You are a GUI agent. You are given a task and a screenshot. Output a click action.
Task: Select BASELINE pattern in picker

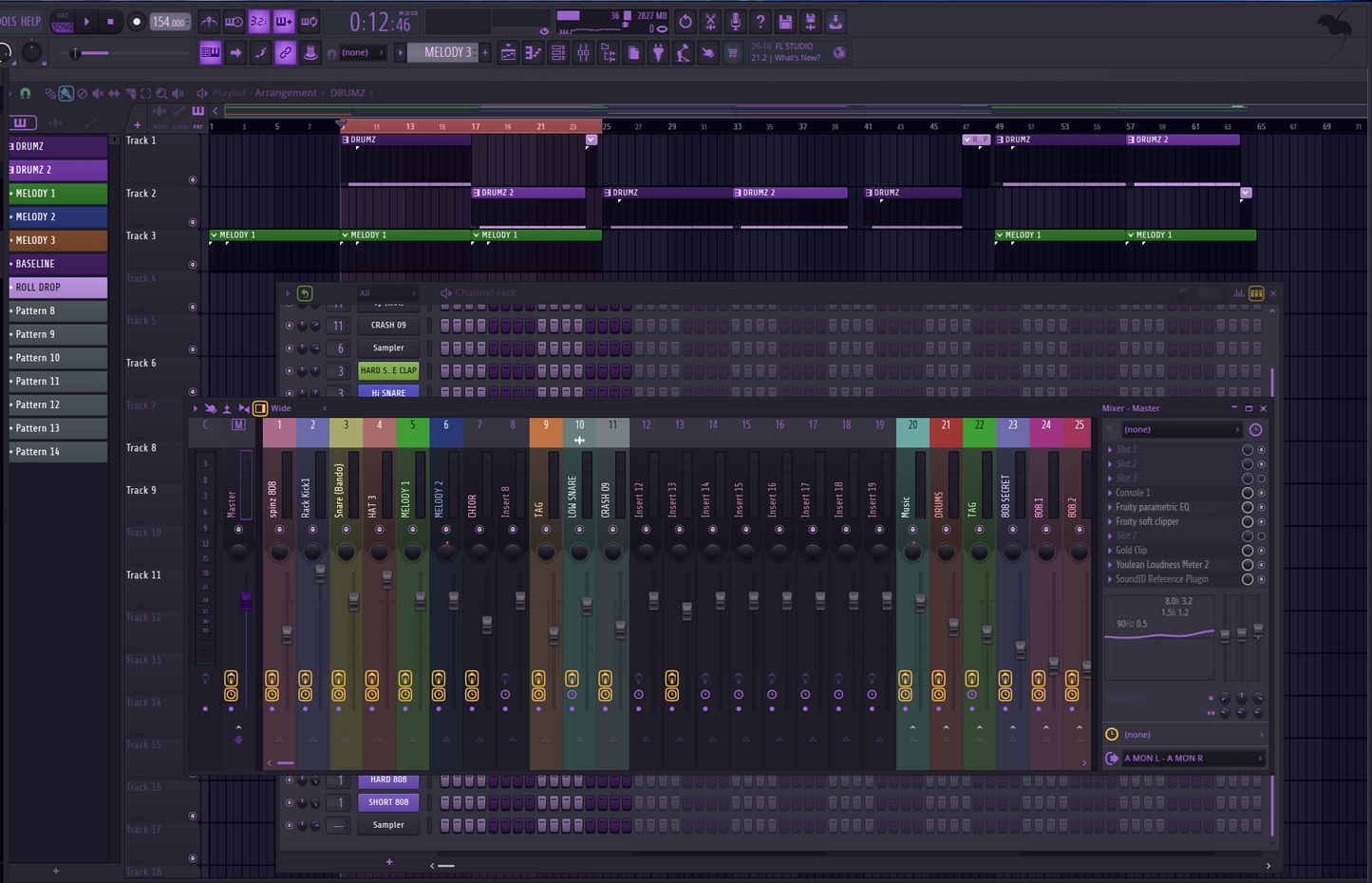[58, 264]
